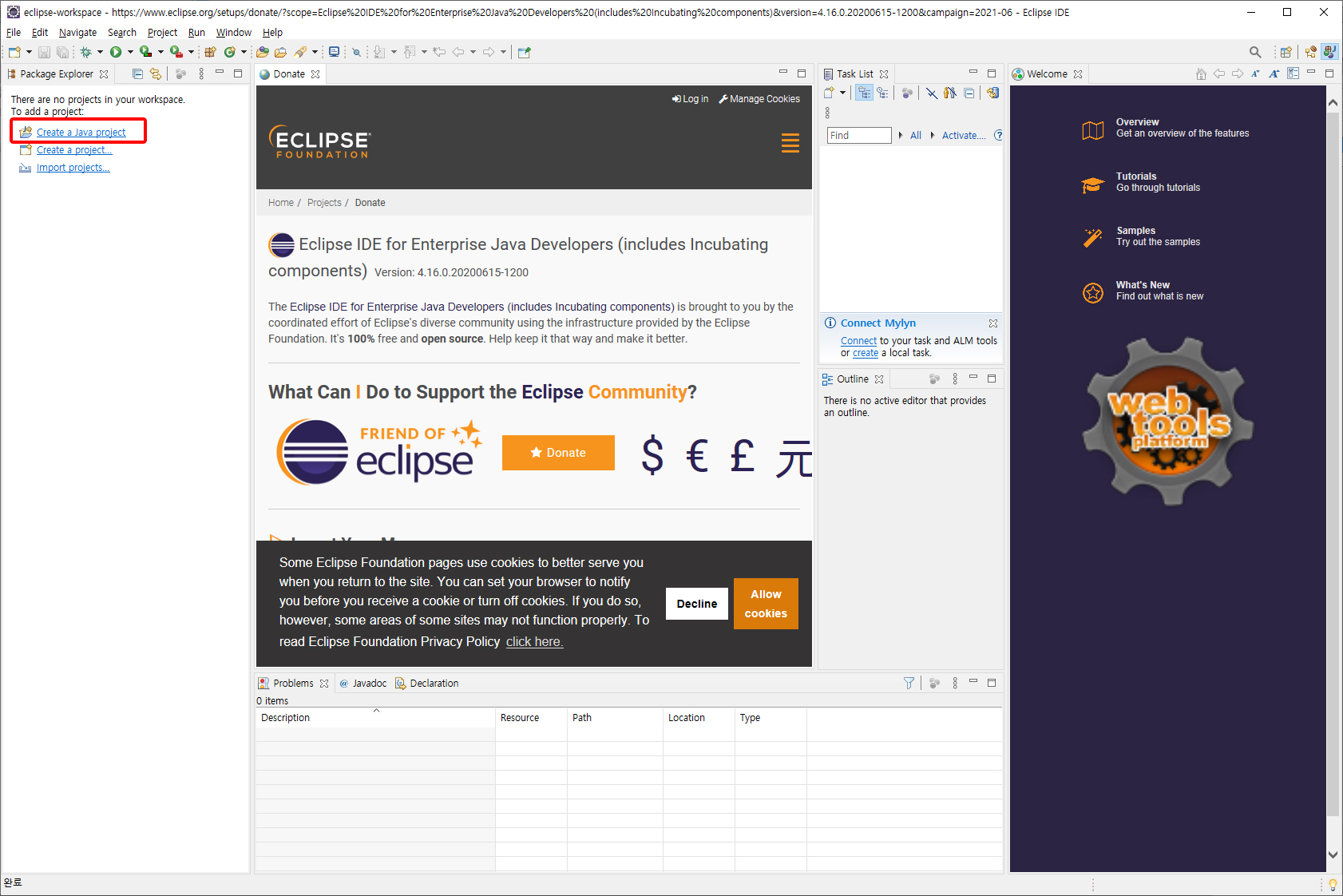The height and width of the screenshot is (896, 1343).
Task: Click the Decline cookies button
Action: pos(697,604)
